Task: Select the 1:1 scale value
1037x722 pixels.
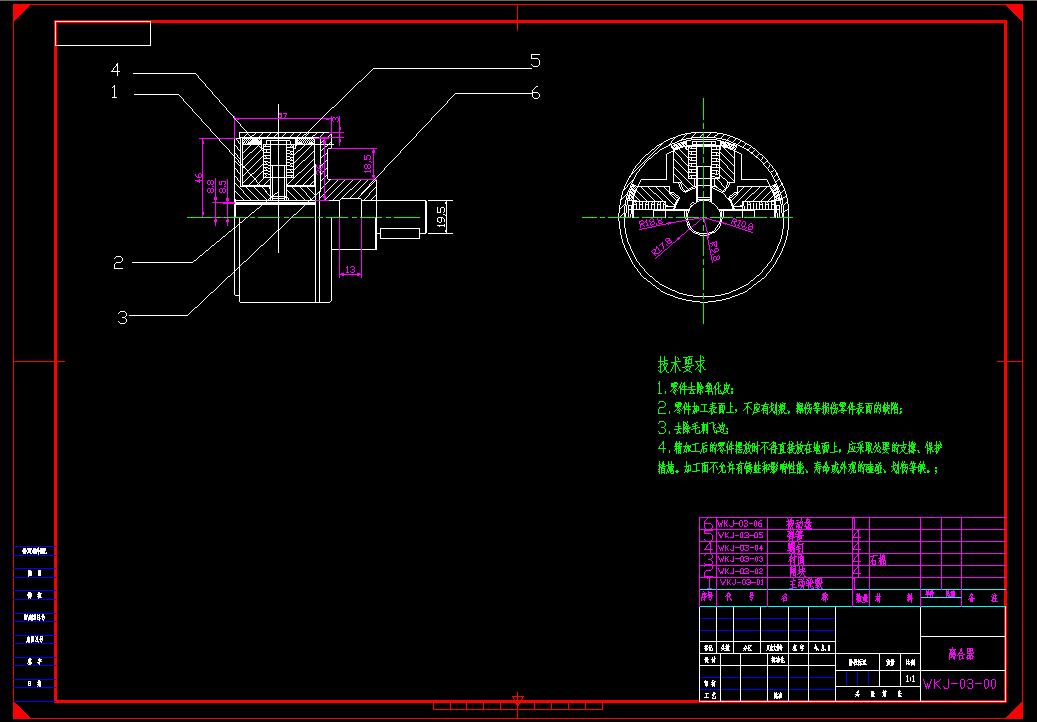Action: [x=911, y=679]
